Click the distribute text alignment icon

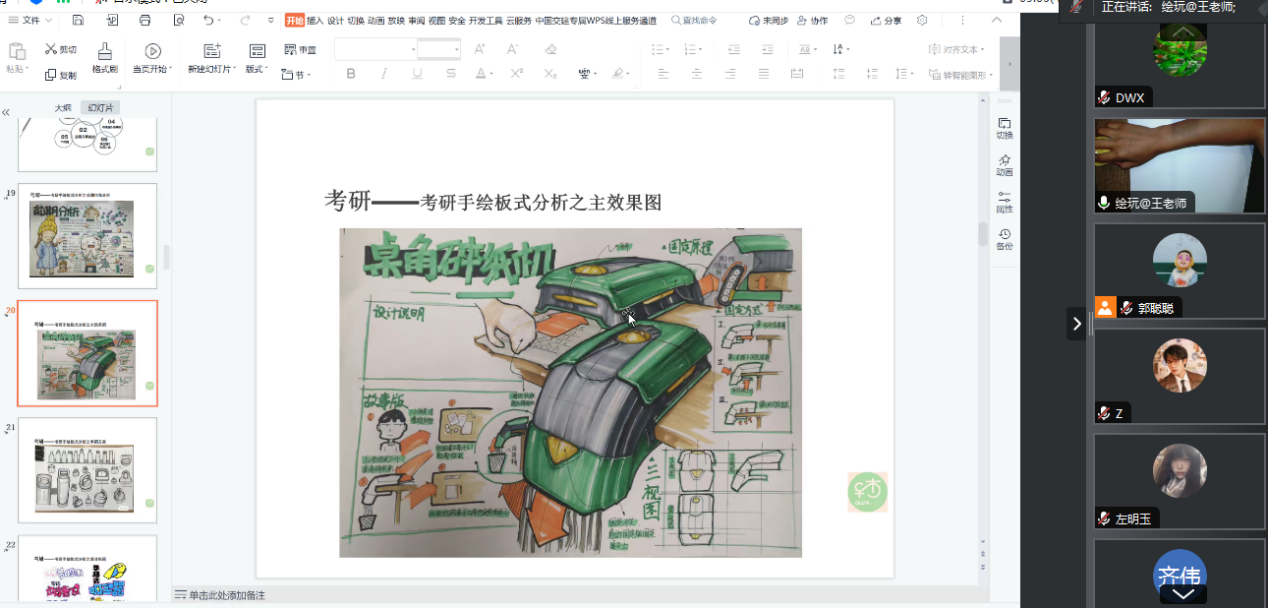coord(797,74)
